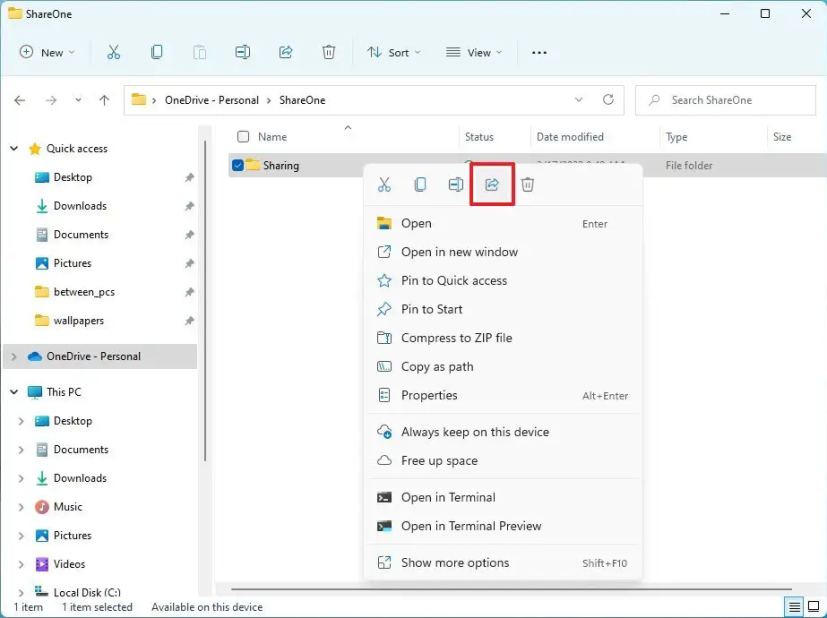Click the Delete trash icon in the top toolbar

[x=329, y=52]
